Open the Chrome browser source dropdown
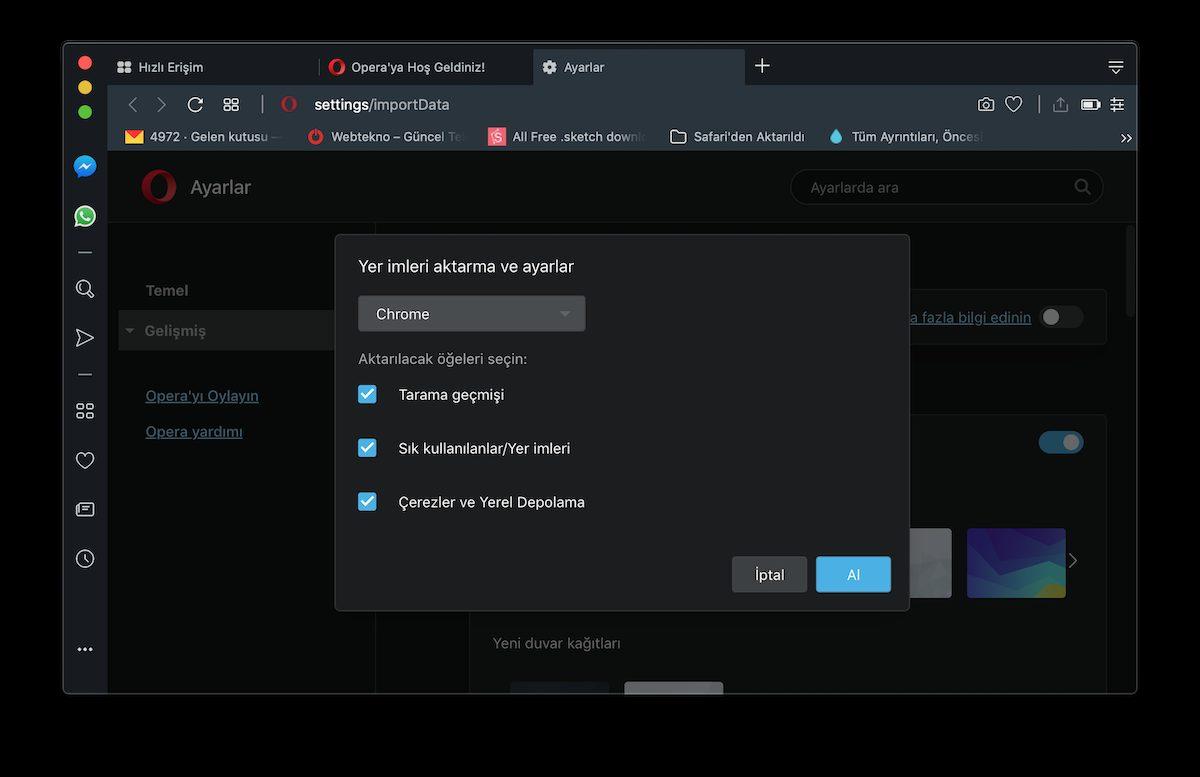 471,314
